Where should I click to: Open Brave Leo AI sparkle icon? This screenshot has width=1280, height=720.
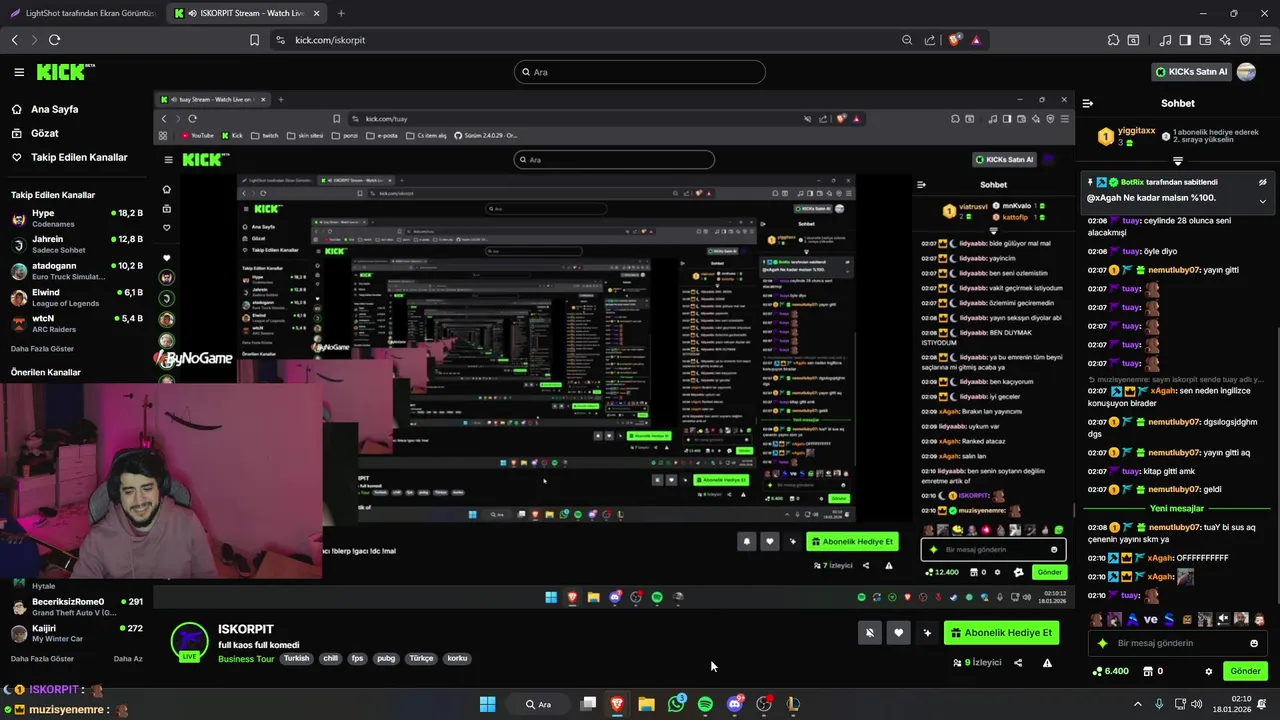coord(1225,40)
